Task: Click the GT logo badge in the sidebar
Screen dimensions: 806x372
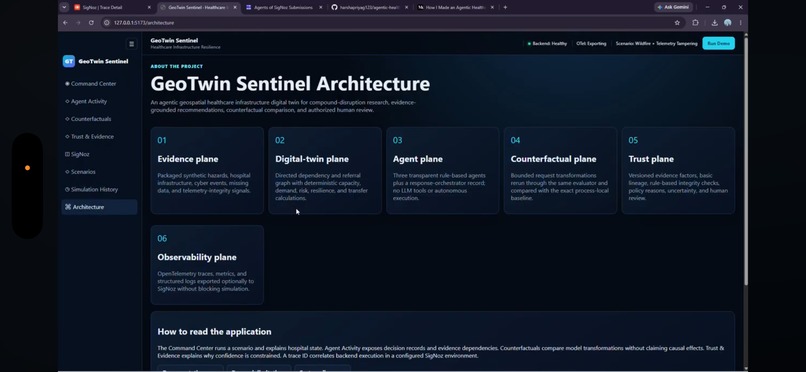Action: coord(69,61)
